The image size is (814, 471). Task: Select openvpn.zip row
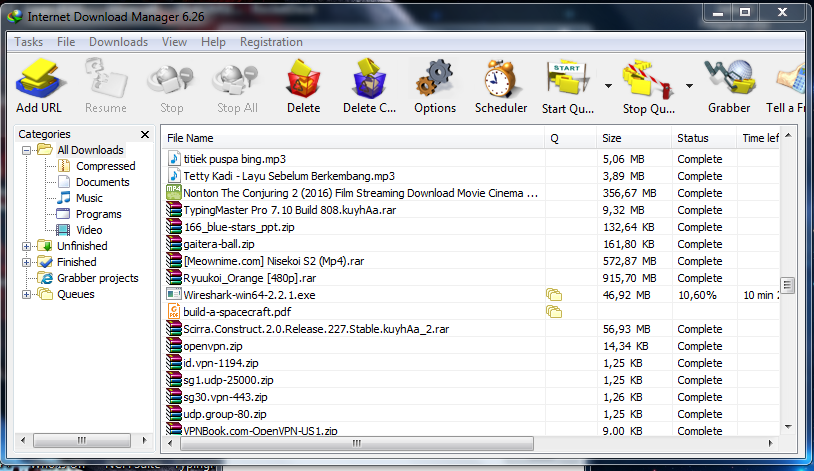point(470,346)
